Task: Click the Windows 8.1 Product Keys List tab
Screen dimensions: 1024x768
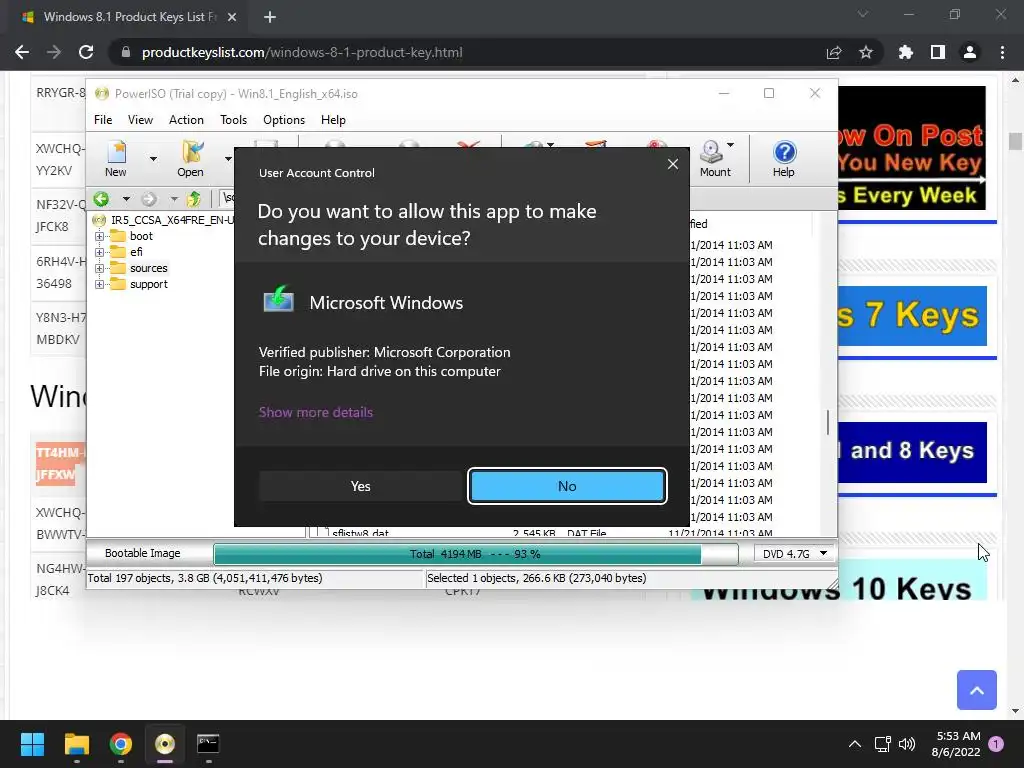Action: [x=129, y=17]
